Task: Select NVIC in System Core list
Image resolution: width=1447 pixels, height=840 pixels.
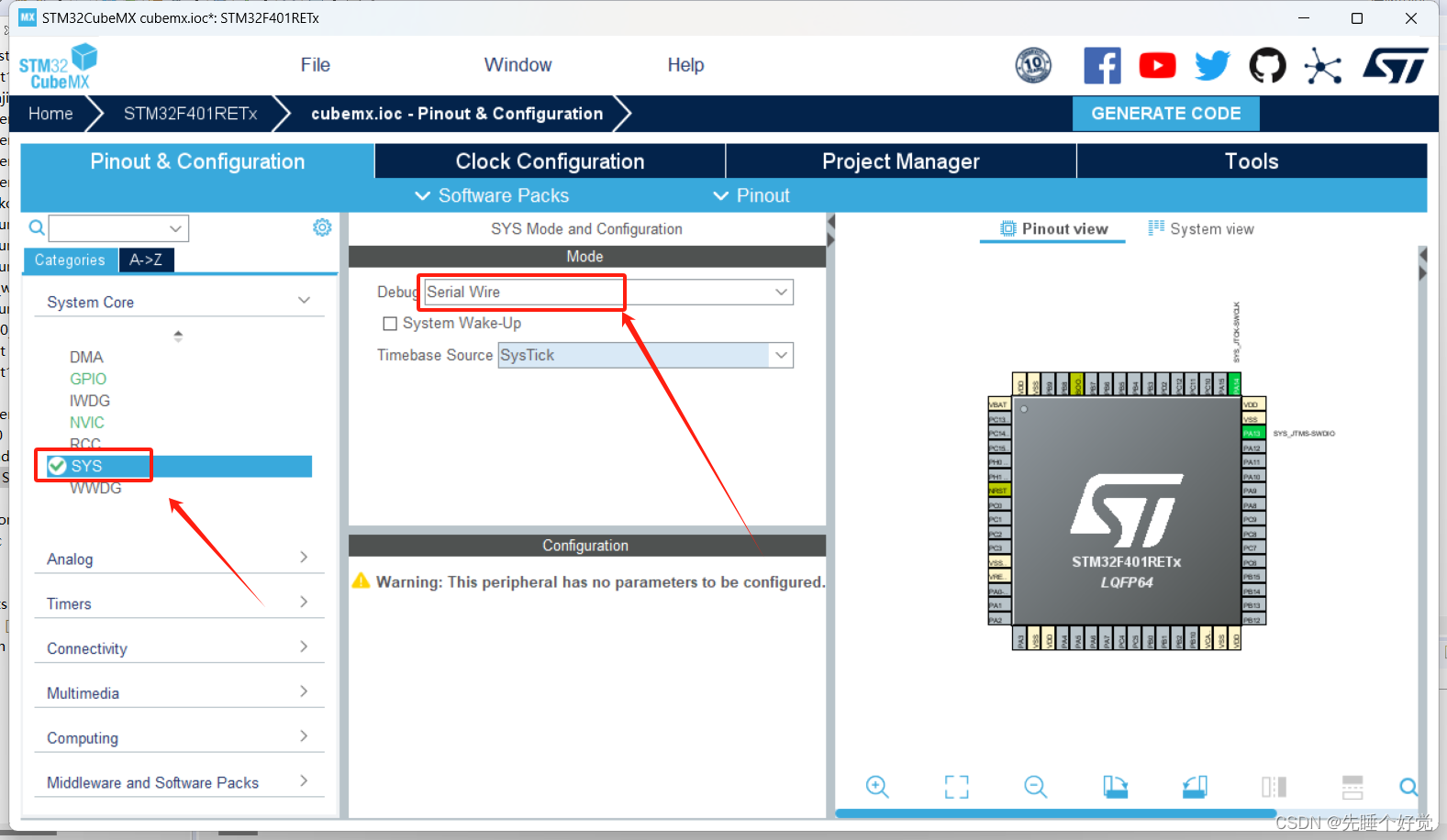Action: pos(87,423)
